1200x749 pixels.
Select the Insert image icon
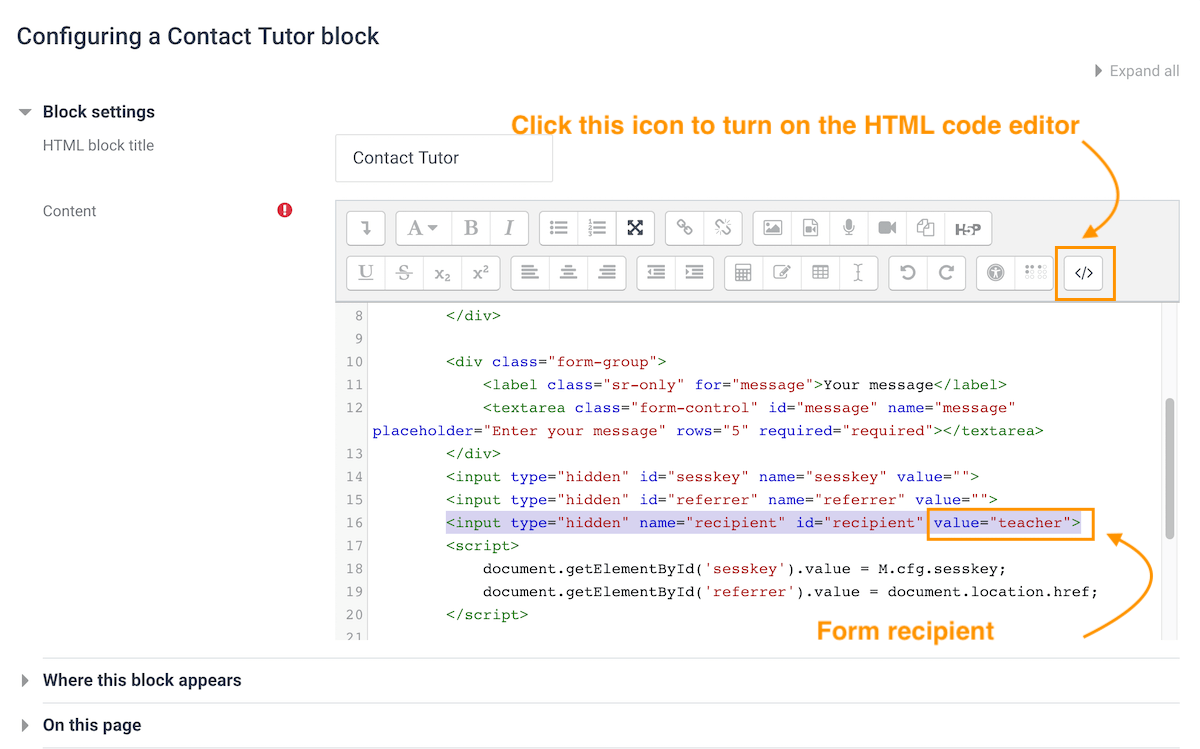click(772, 228)
